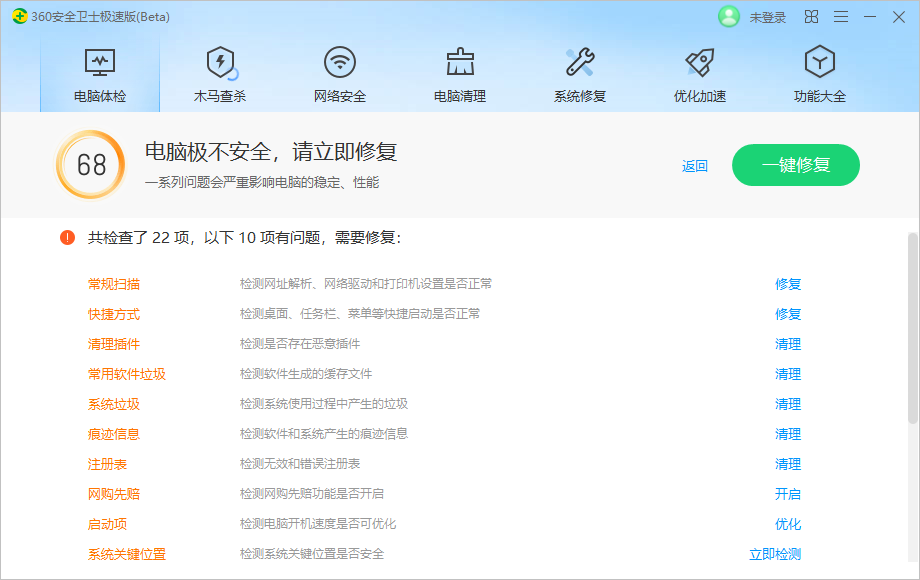The width and height of the screenshot is (920, 580).
Task: Click 修复 for 快捷方式
Action: [x=788, y=314]
